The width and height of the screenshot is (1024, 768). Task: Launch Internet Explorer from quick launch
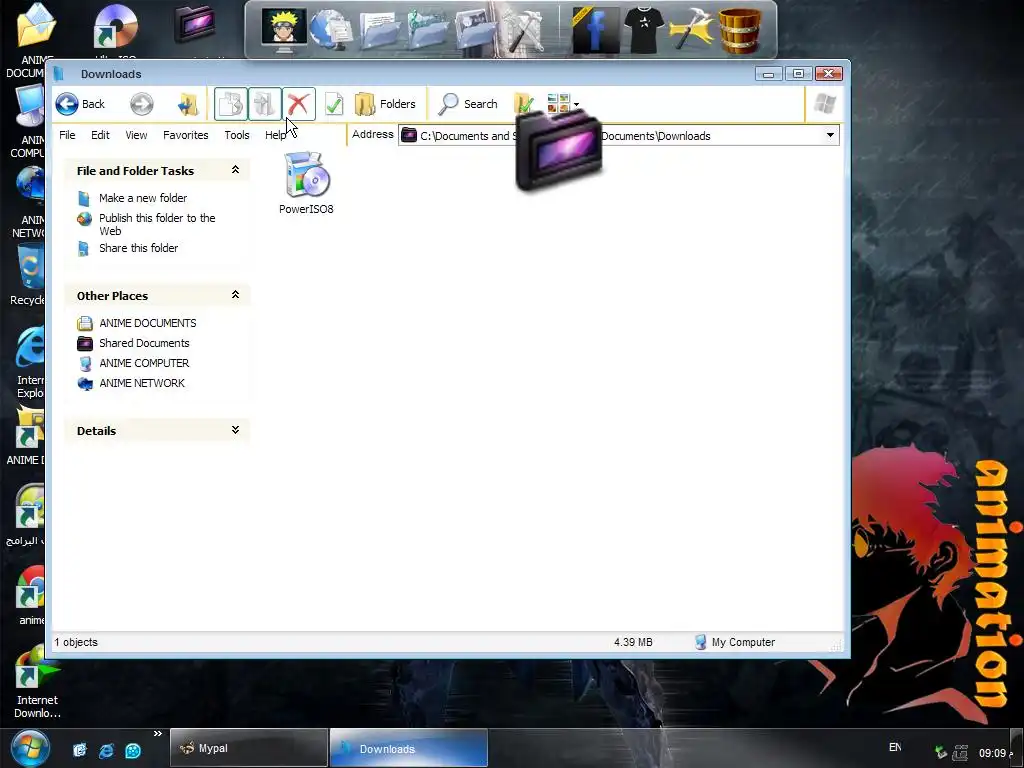(106, 750)
